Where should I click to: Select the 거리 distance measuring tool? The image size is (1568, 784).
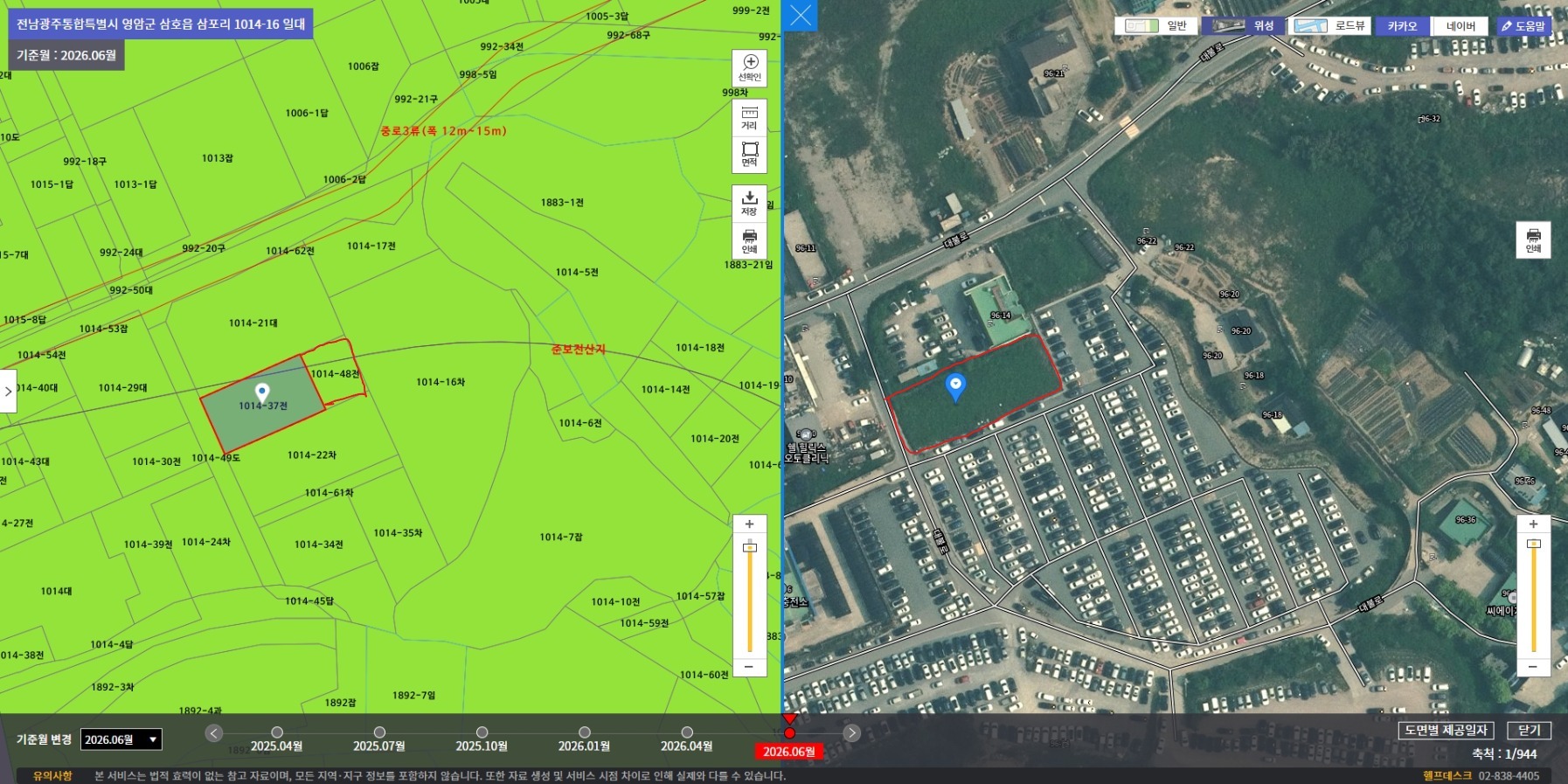[750, 118]
